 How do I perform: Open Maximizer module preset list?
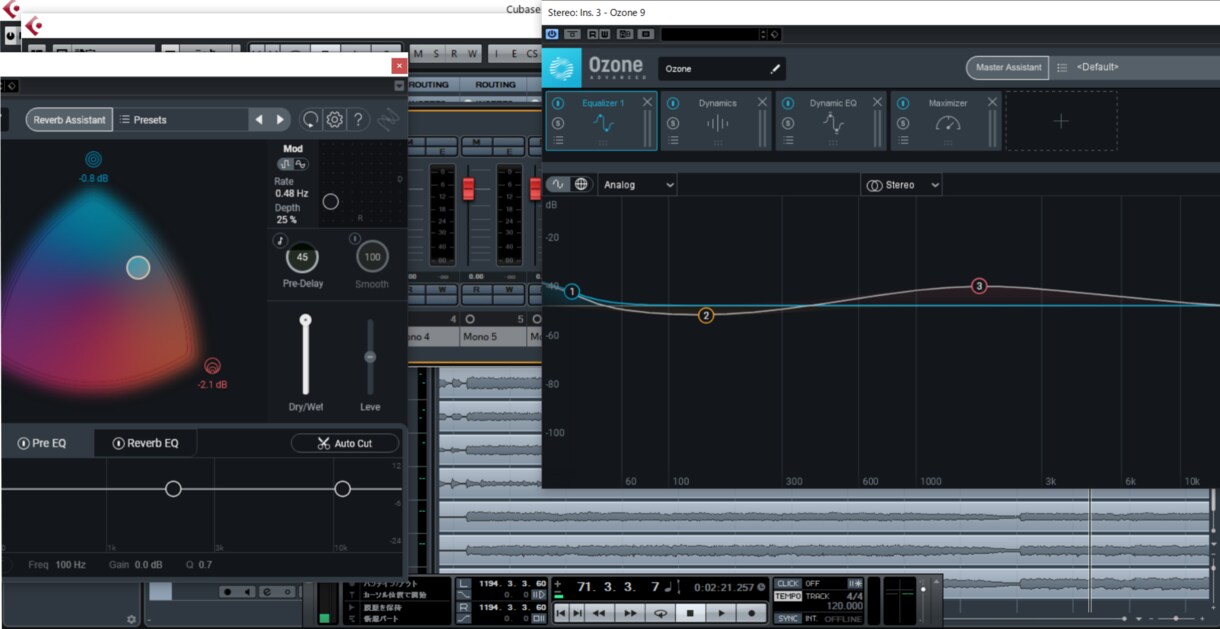pyautogui.click(x=903, y=141)
